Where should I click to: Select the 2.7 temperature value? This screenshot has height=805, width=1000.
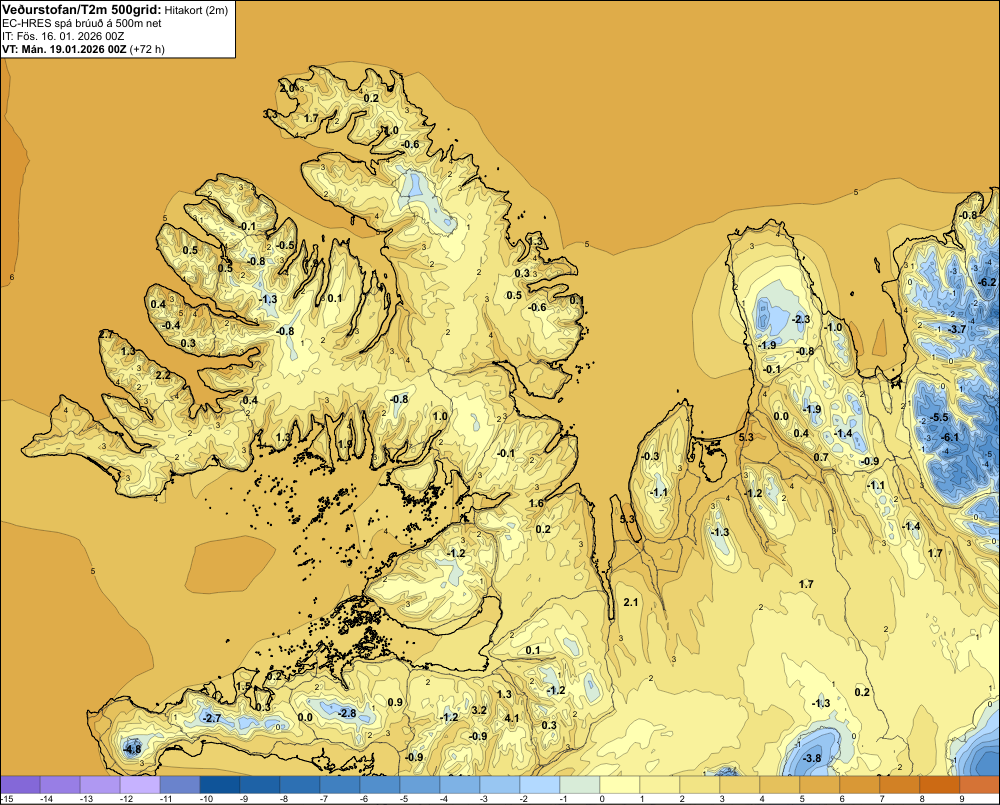coord(107,334)
